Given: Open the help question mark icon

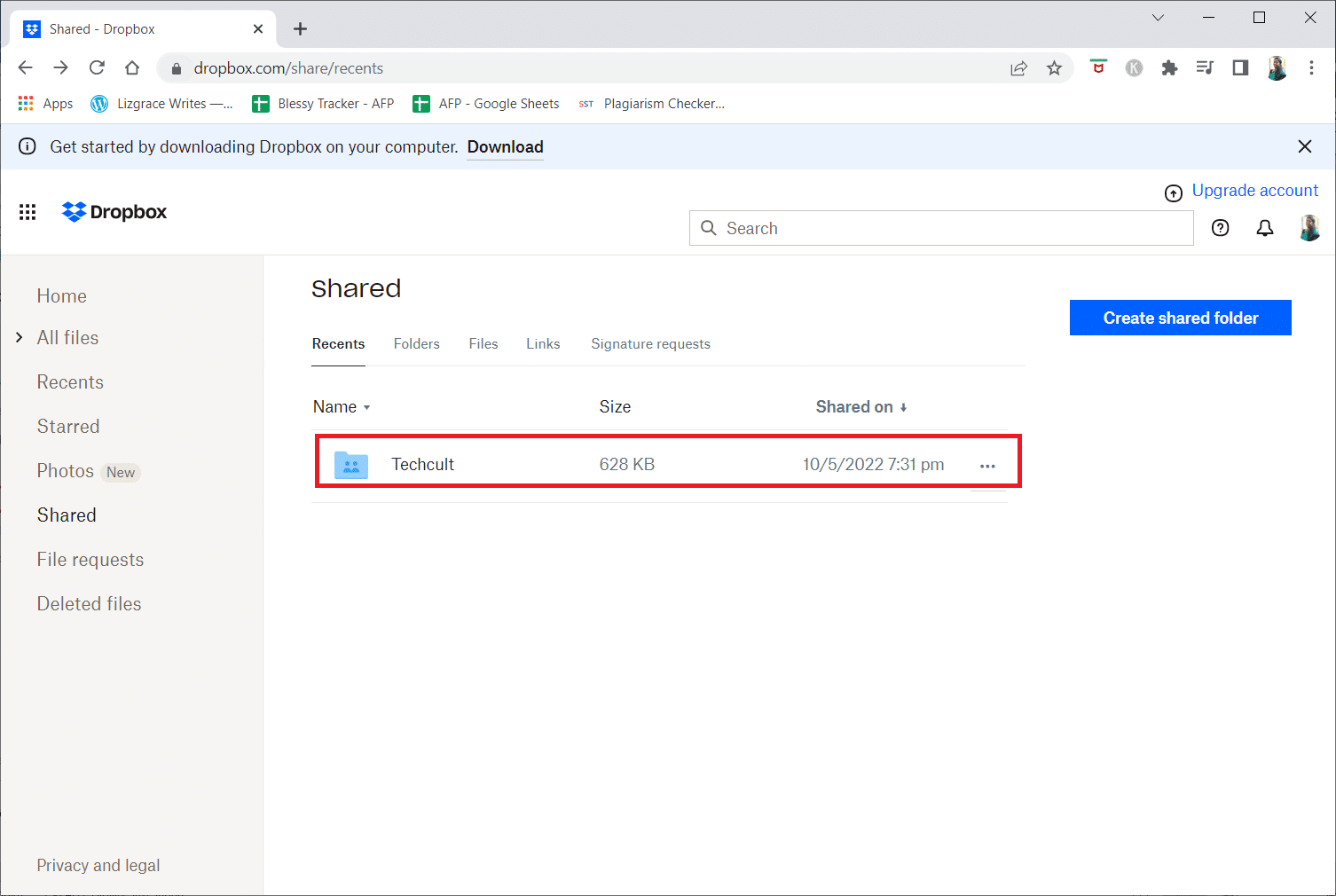Looking at the screenshot, I should click(x=1221, y=228).
